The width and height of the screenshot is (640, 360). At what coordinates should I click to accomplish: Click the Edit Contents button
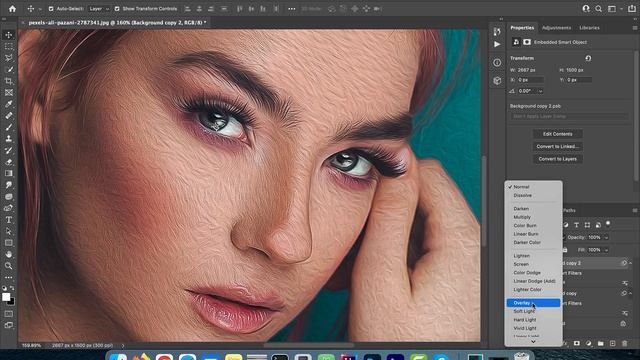click(558, 134)
